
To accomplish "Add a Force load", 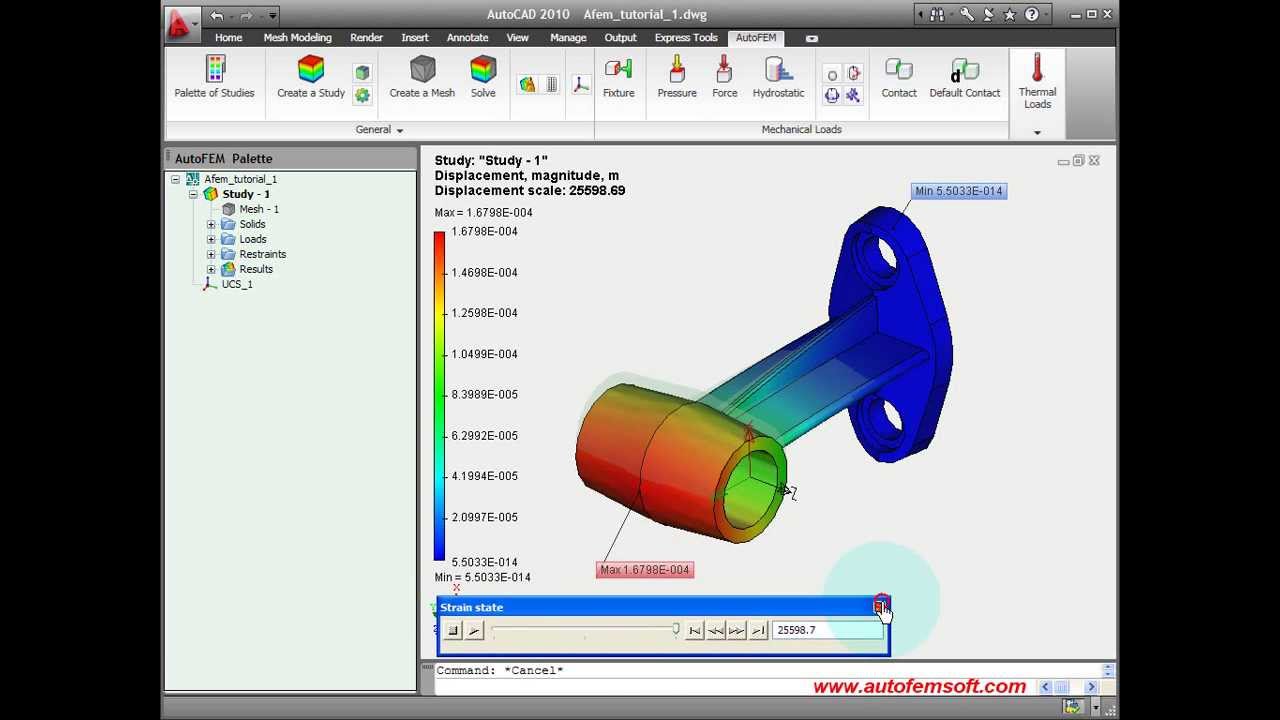I will (725, 77).
